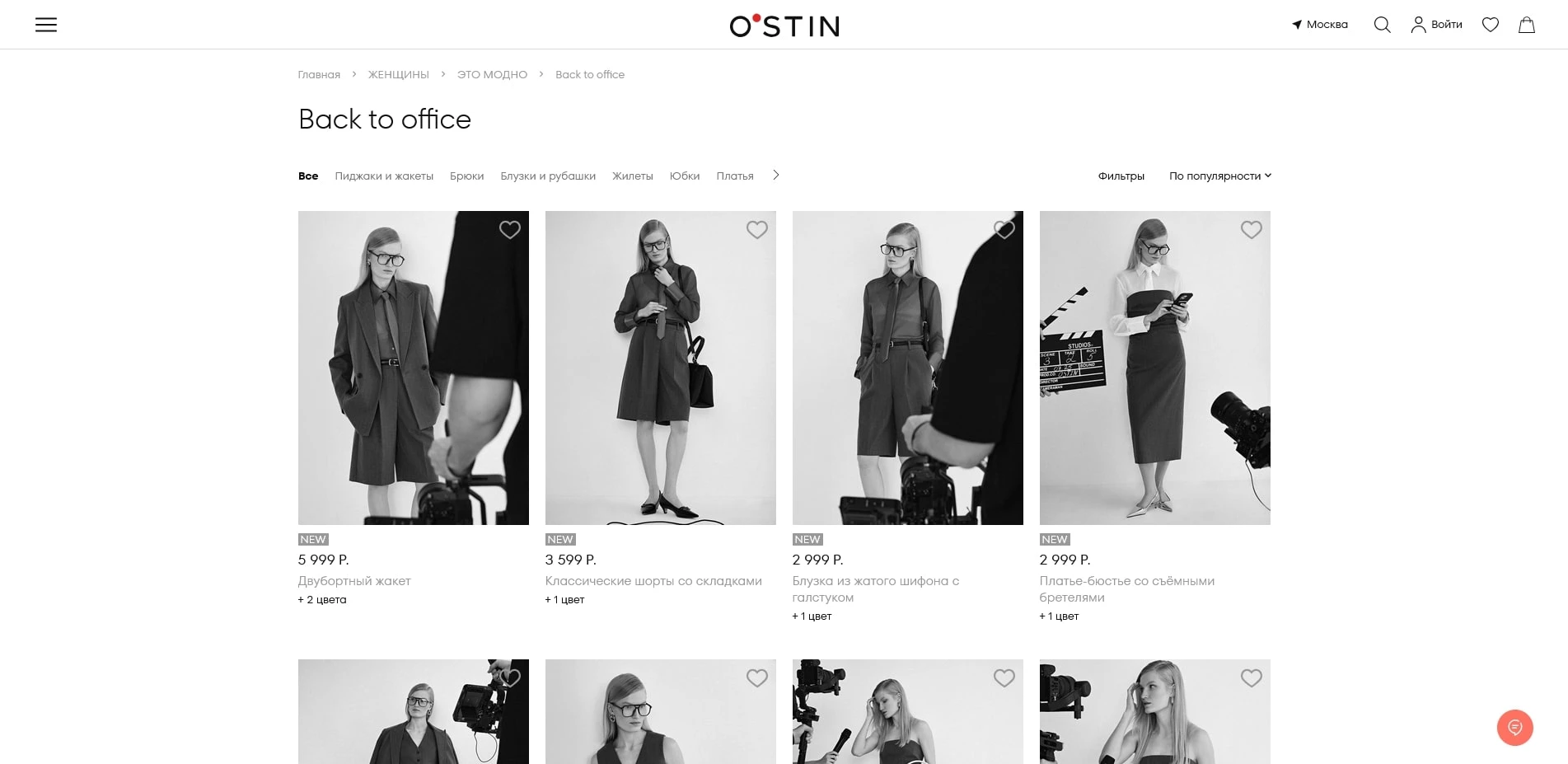Navigate to Главная via breadcrumb
1568x764 pixels.
[319, 74]
